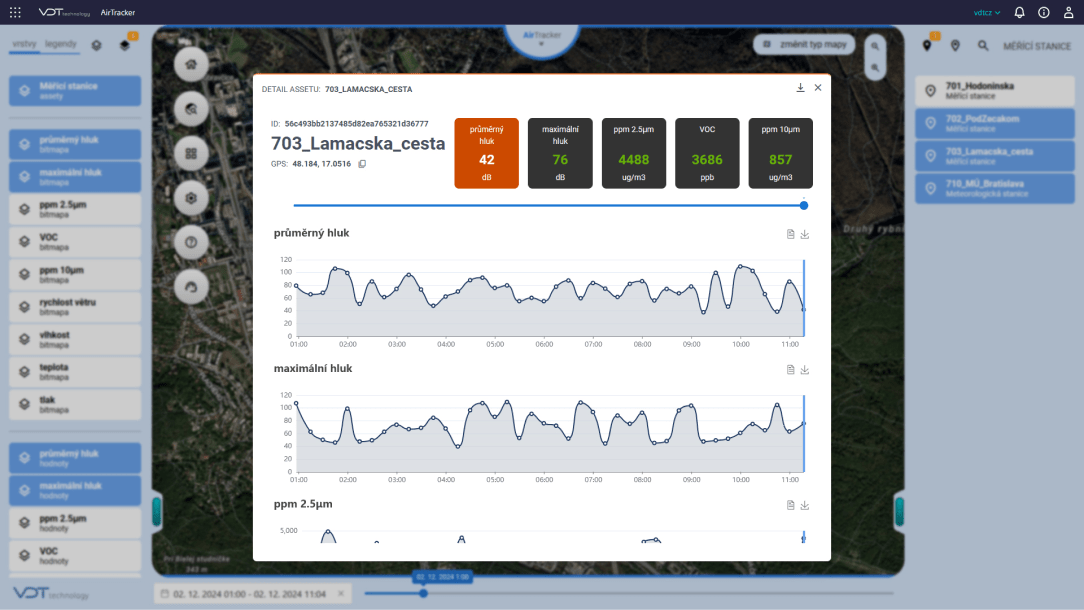Open the app grid launcher
The height and width of the screenshot is (610, 1084).
pyautogui.click(x=15, y=13)
